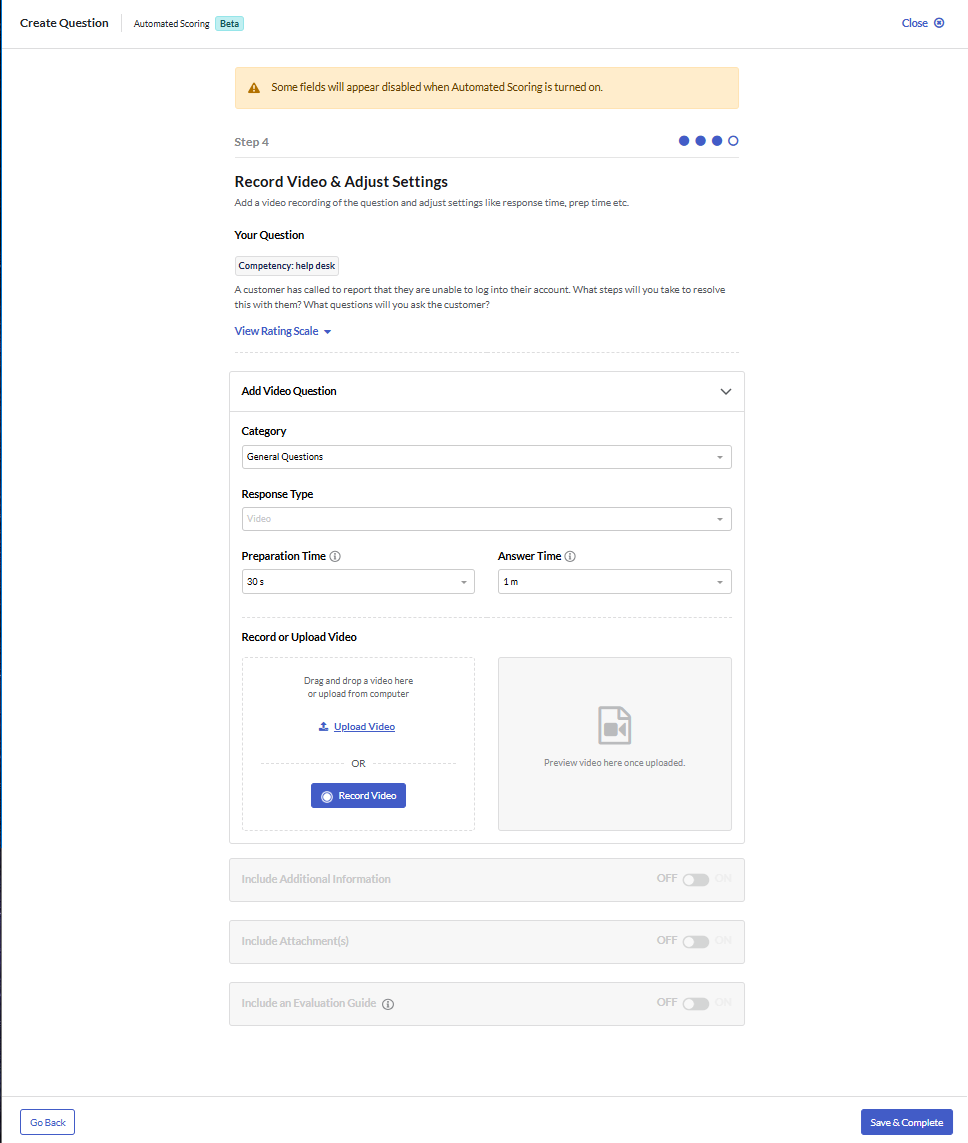The image size is (968, 1143).
Task: Click the Beta badge
Action: click(230, 23)
